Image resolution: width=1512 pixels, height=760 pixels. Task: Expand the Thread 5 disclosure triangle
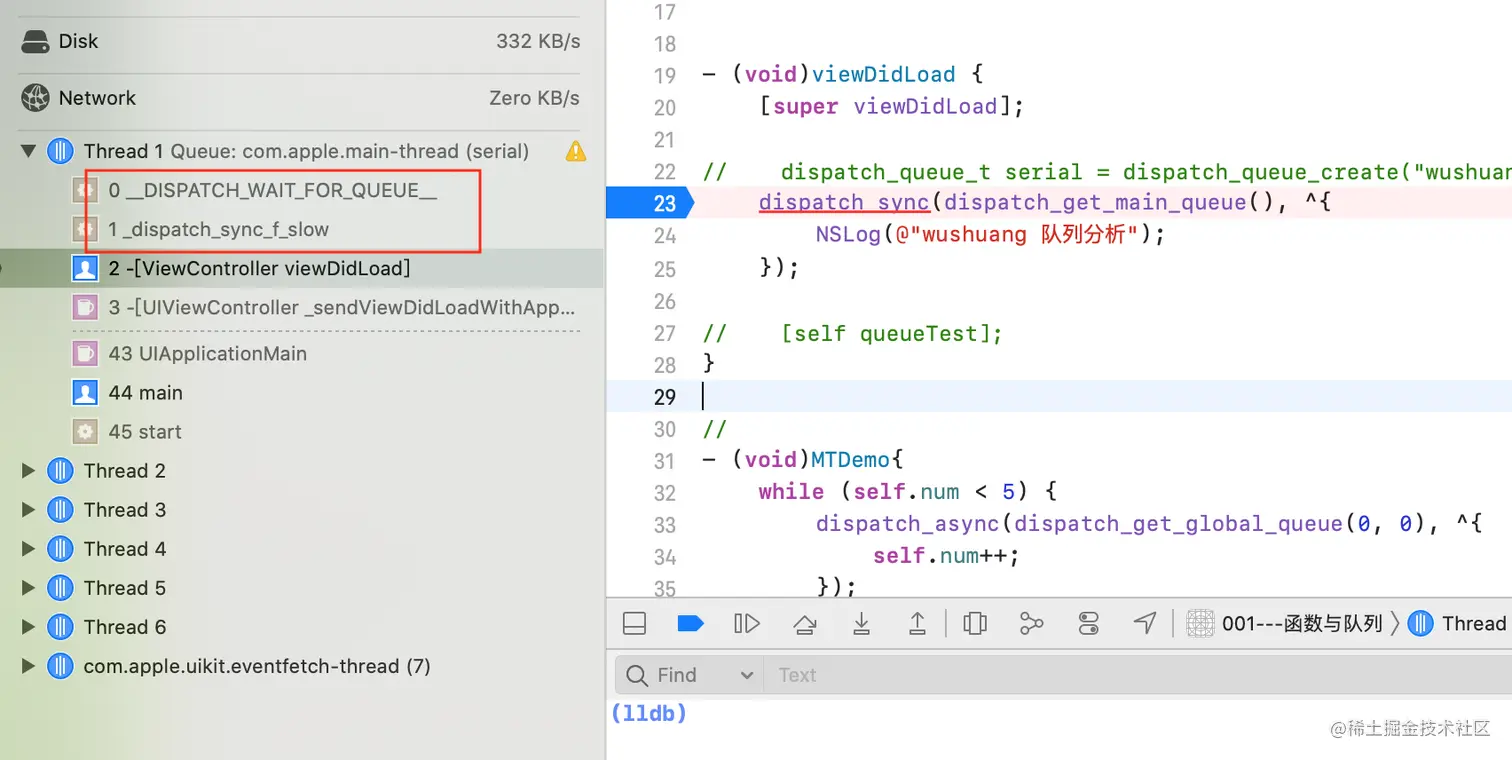(x=29, y=588)
